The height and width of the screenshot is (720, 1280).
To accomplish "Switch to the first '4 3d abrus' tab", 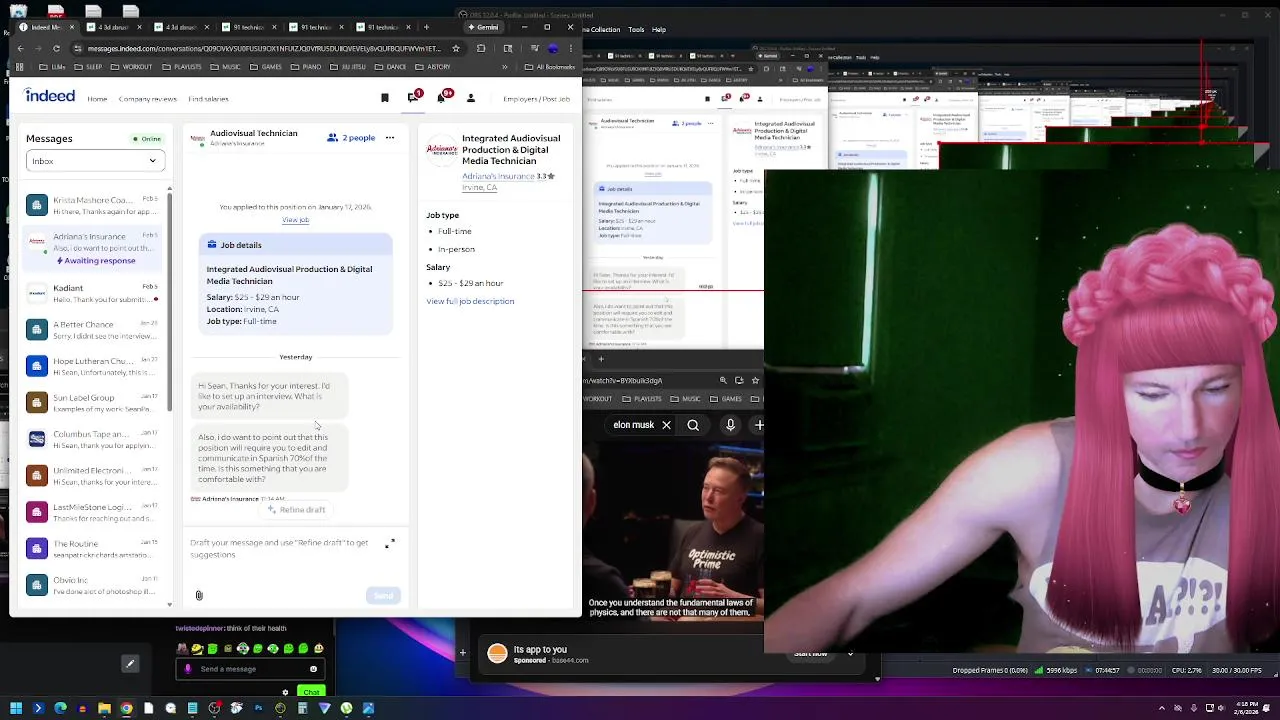I will tap(116, 27).
